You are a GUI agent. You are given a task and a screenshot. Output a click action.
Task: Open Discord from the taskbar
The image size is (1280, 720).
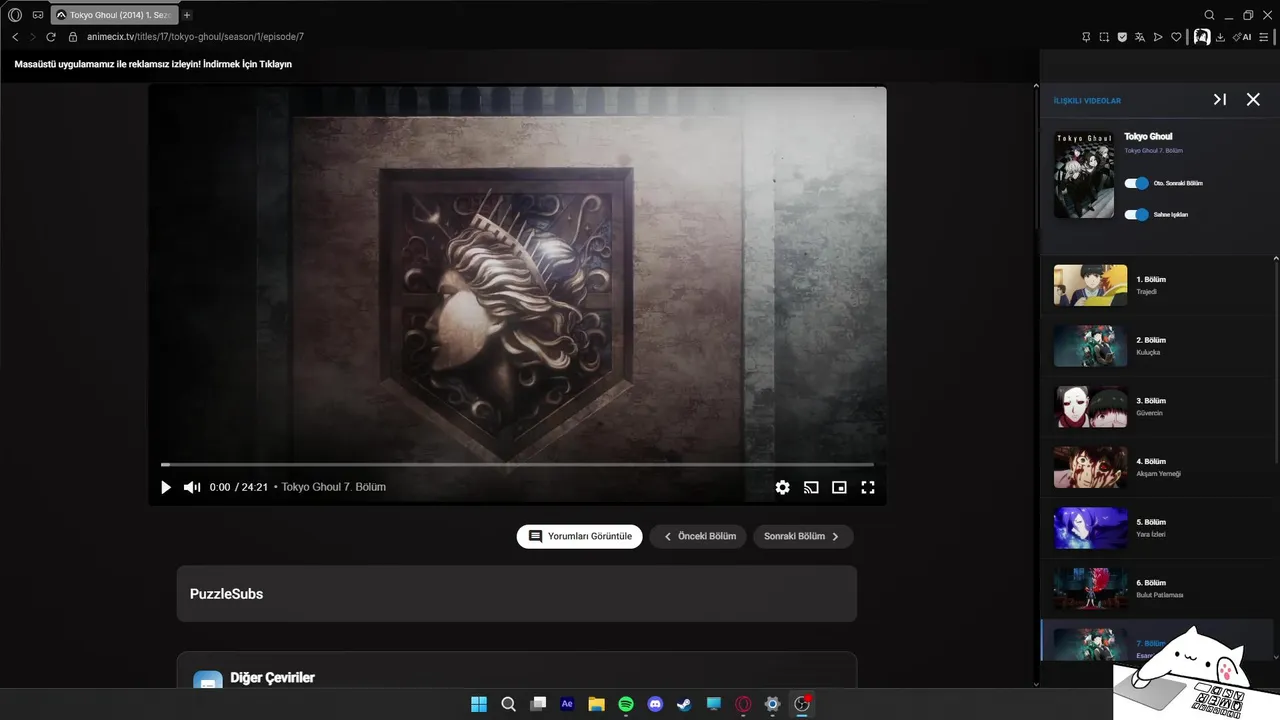click(x=655, y=704)
